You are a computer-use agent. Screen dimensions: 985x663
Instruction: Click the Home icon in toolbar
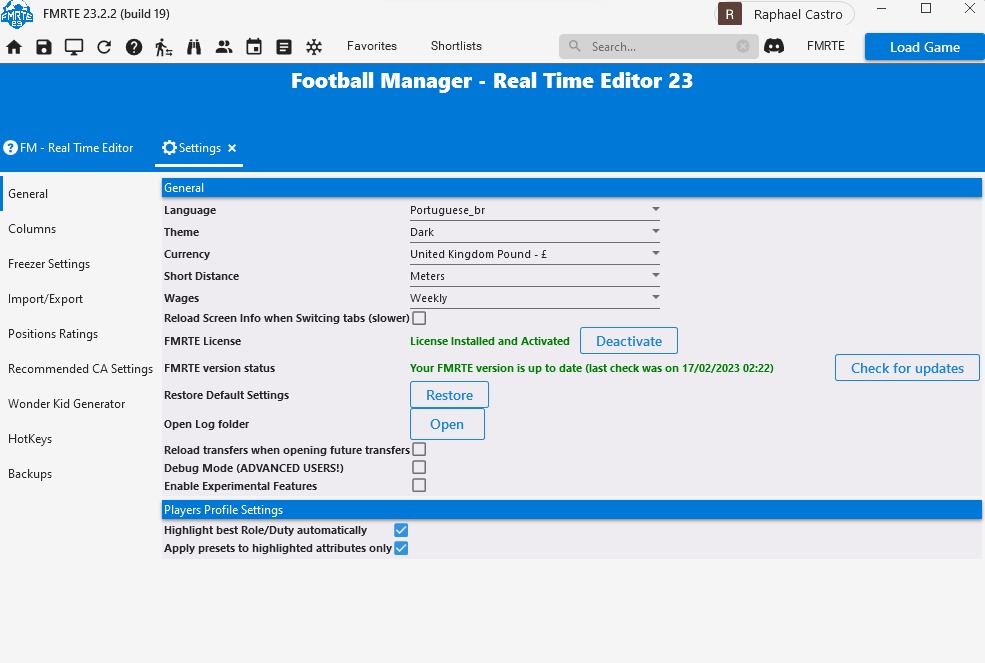(x=14, y=47)
